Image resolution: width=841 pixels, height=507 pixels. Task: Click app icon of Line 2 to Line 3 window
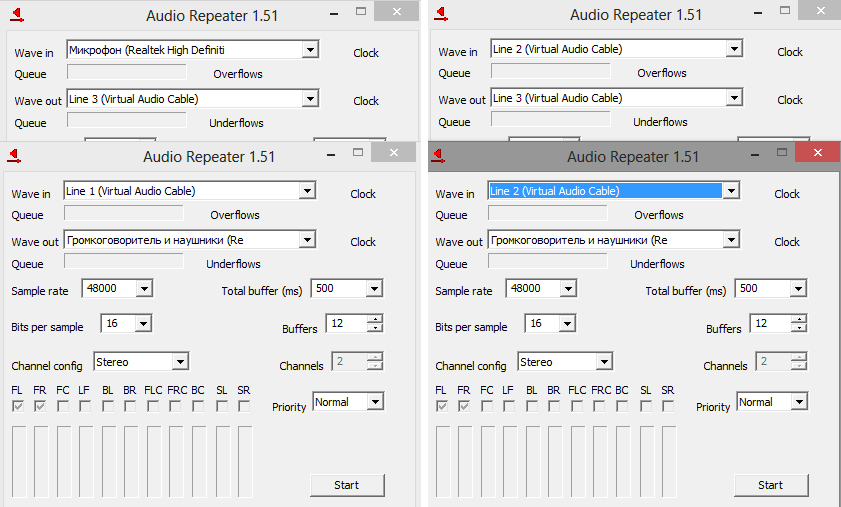[441, 14]
